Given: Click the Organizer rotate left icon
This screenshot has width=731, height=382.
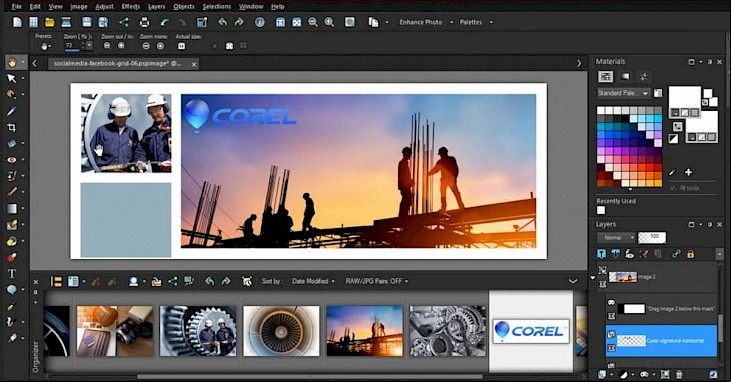Looking at the screenshot, I should pos(209,281).
